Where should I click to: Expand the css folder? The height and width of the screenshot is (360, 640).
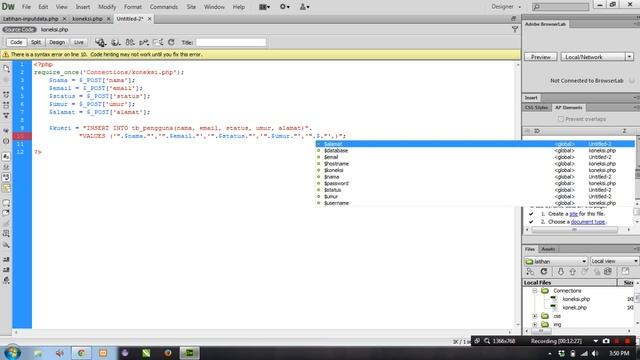pyautogui.click(x=535, y=316)
